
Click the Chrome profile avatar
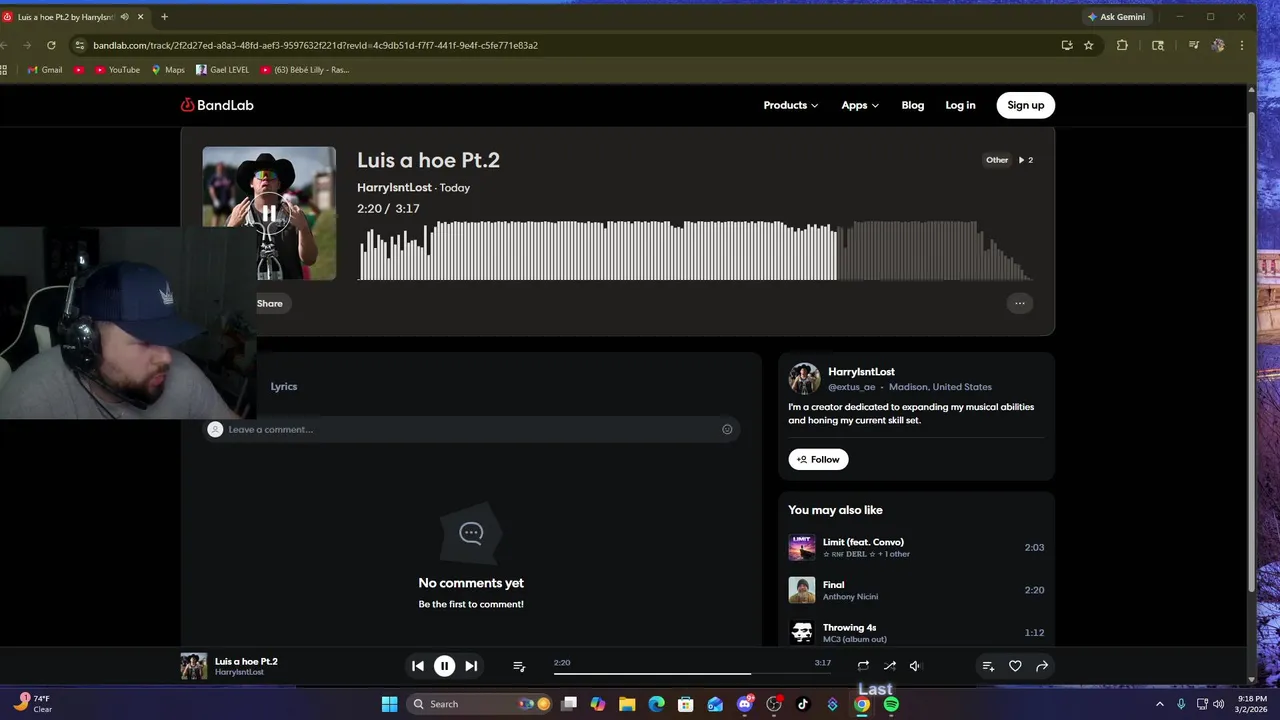click(x=1218, y=45)
